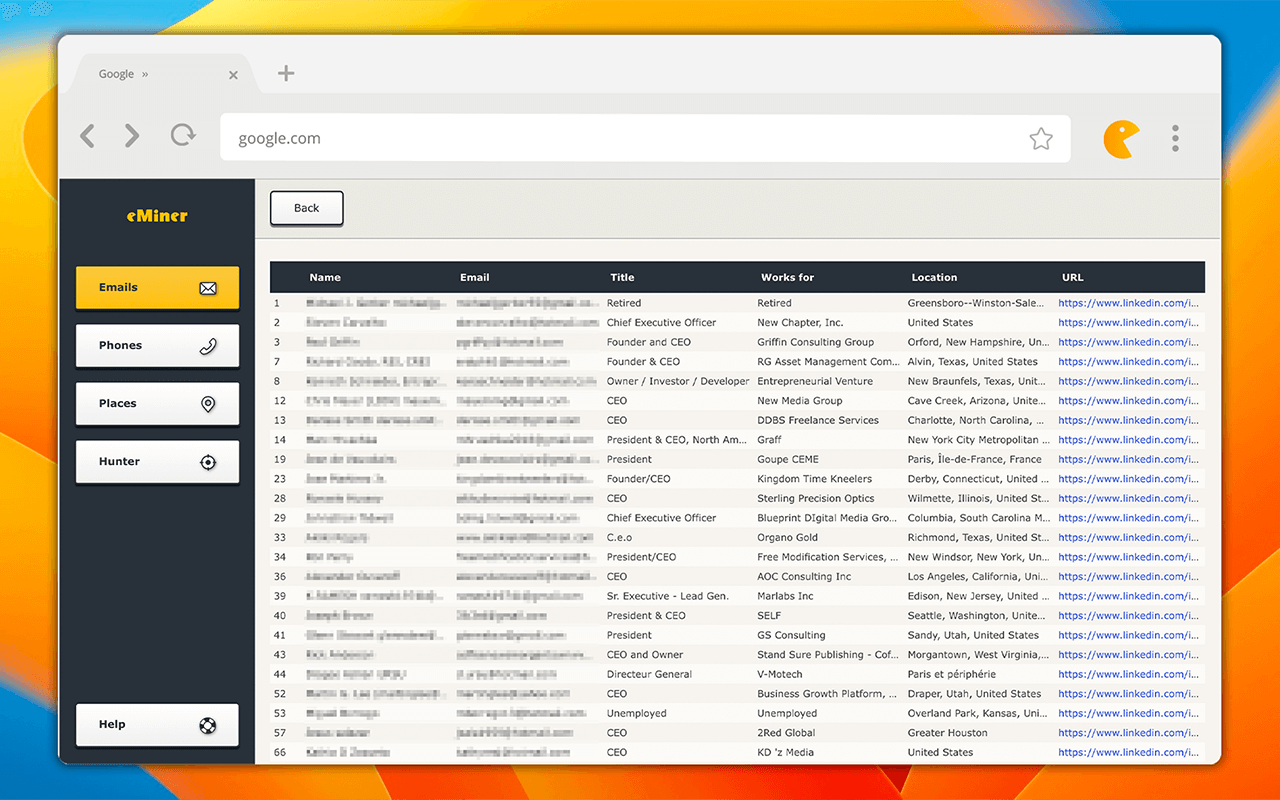
Task: Click the 'RG Asset Management' company cell
Action: pyautogui.click(x=828, y=362)
